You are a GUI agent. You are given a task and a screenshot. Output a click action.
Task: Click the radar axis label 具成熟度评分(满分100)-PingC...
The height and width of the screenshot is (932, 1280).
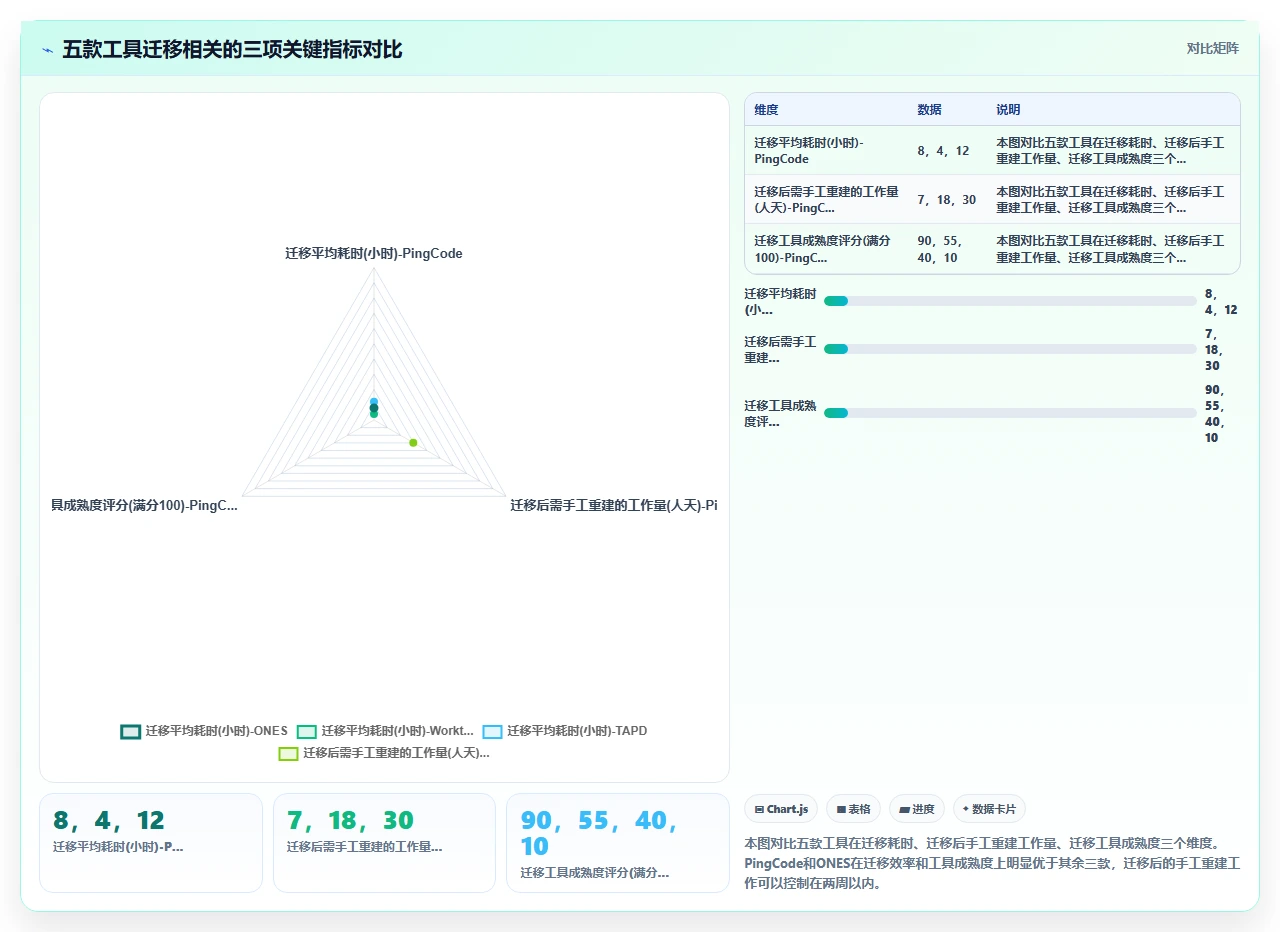pos(144,506)
